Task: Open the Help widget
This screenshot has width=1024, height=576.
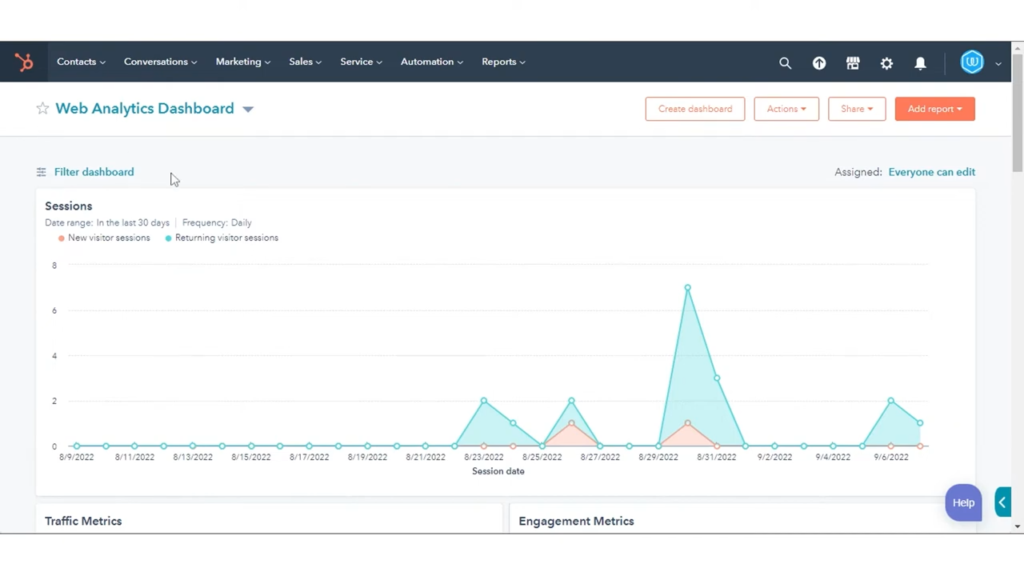Action: click(962, 502)
